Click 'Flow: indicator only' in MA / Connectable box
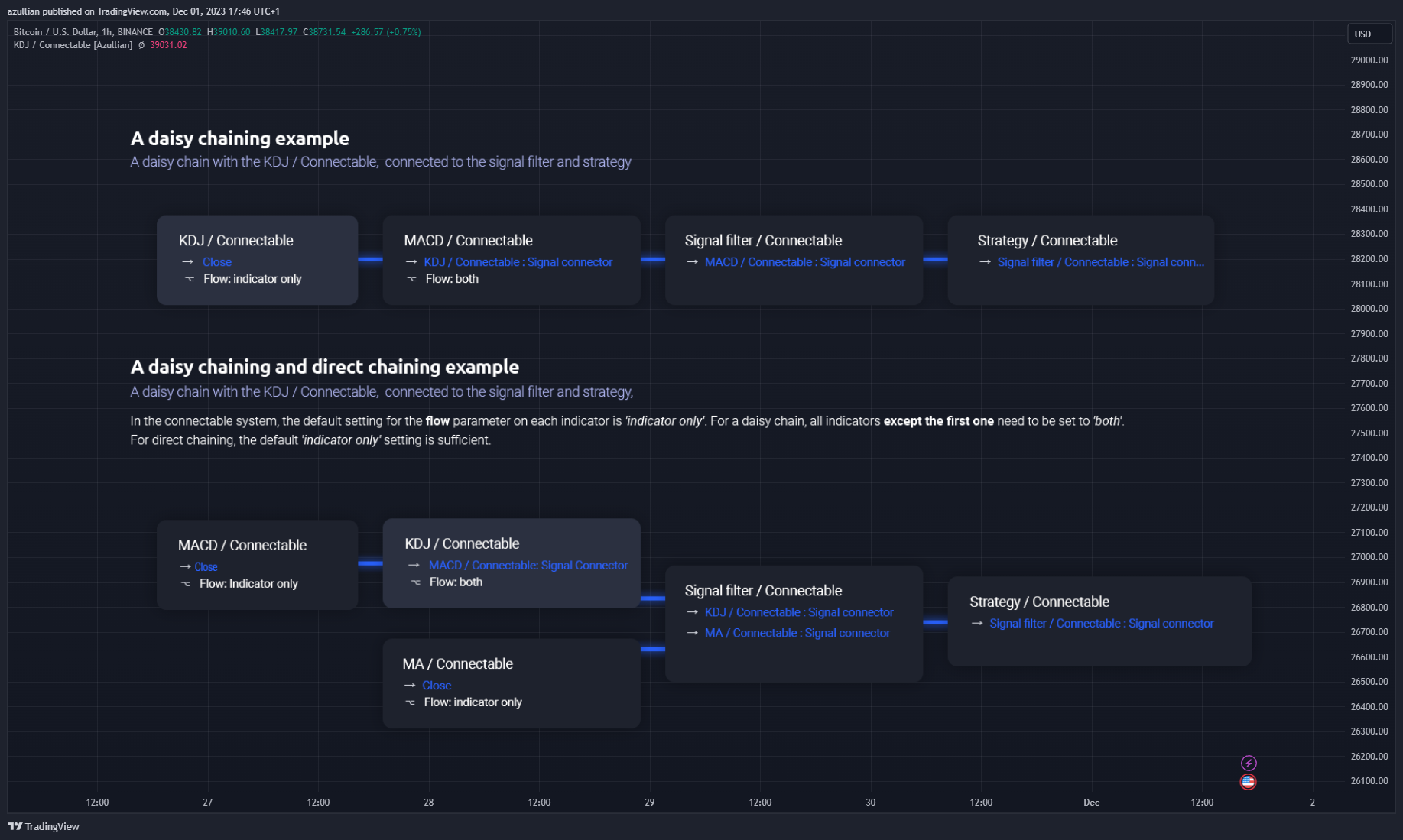 click(473, 702)
